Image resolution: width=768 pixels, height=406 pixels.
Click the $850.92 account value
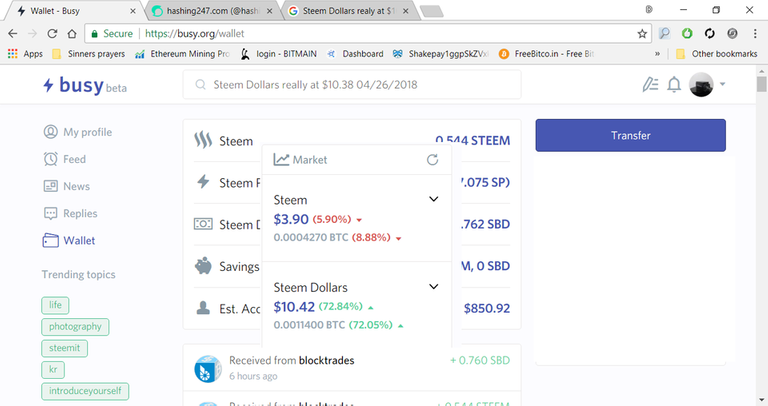pyautogui.click(x=487, y=308)
